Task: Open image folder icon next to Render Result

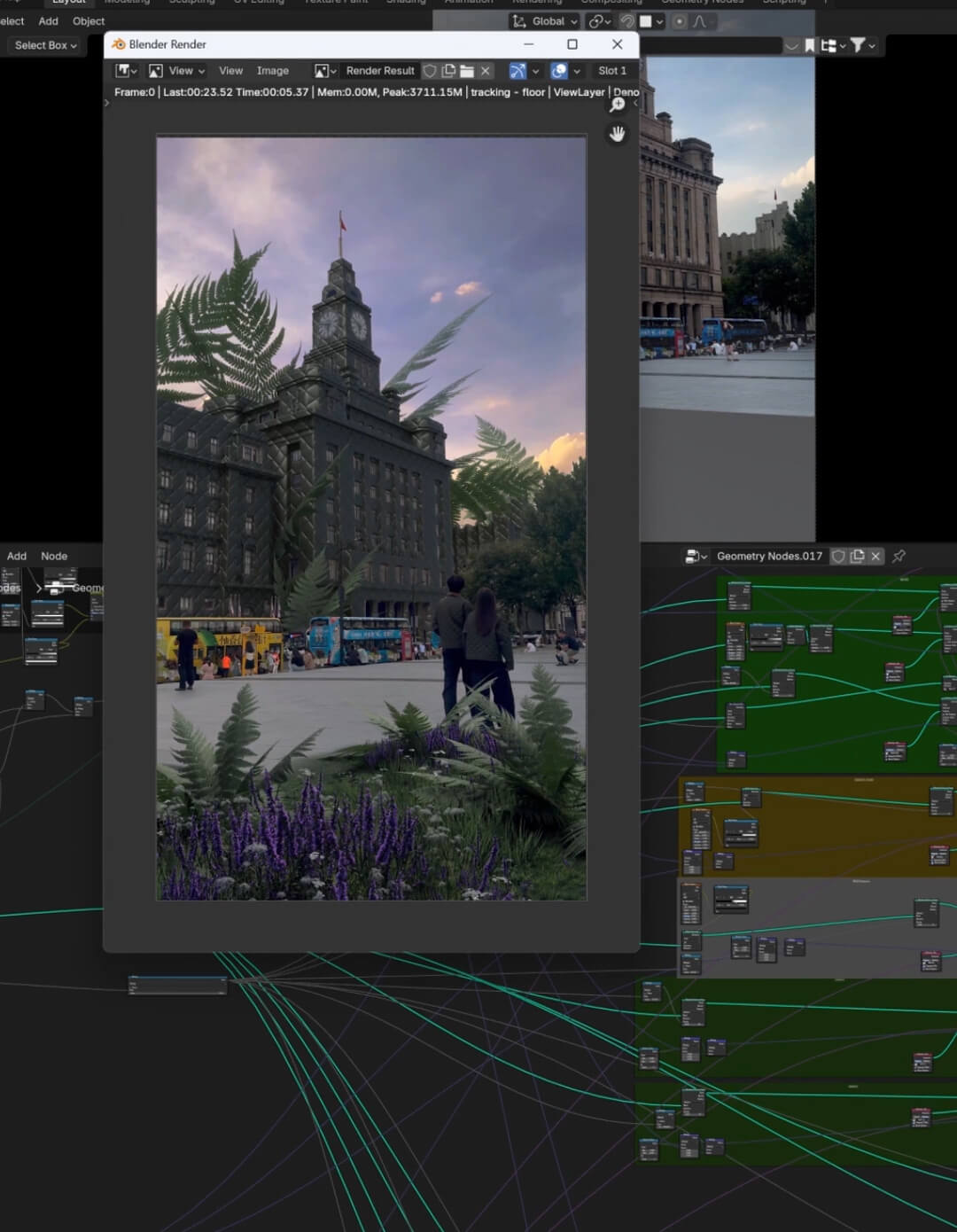Action: point(467,71)
